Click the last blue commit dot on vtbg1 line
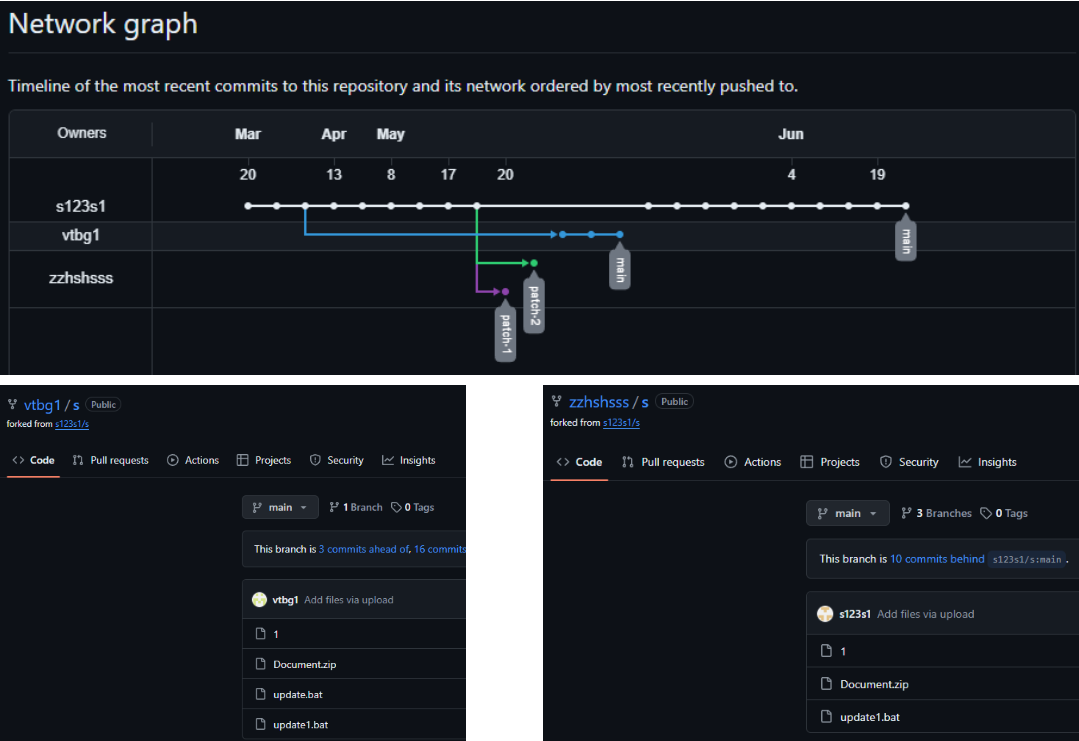 [620, 235]
